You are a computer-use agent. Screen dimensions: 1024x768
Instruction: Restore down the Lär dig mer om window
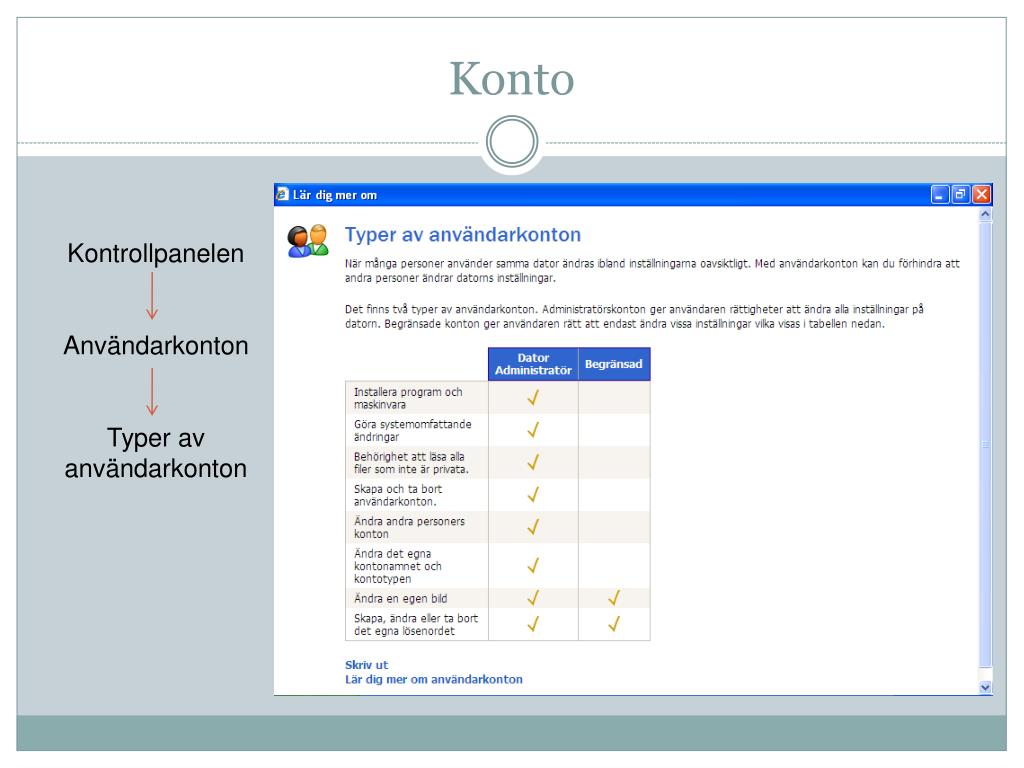(x=961, y=194)
